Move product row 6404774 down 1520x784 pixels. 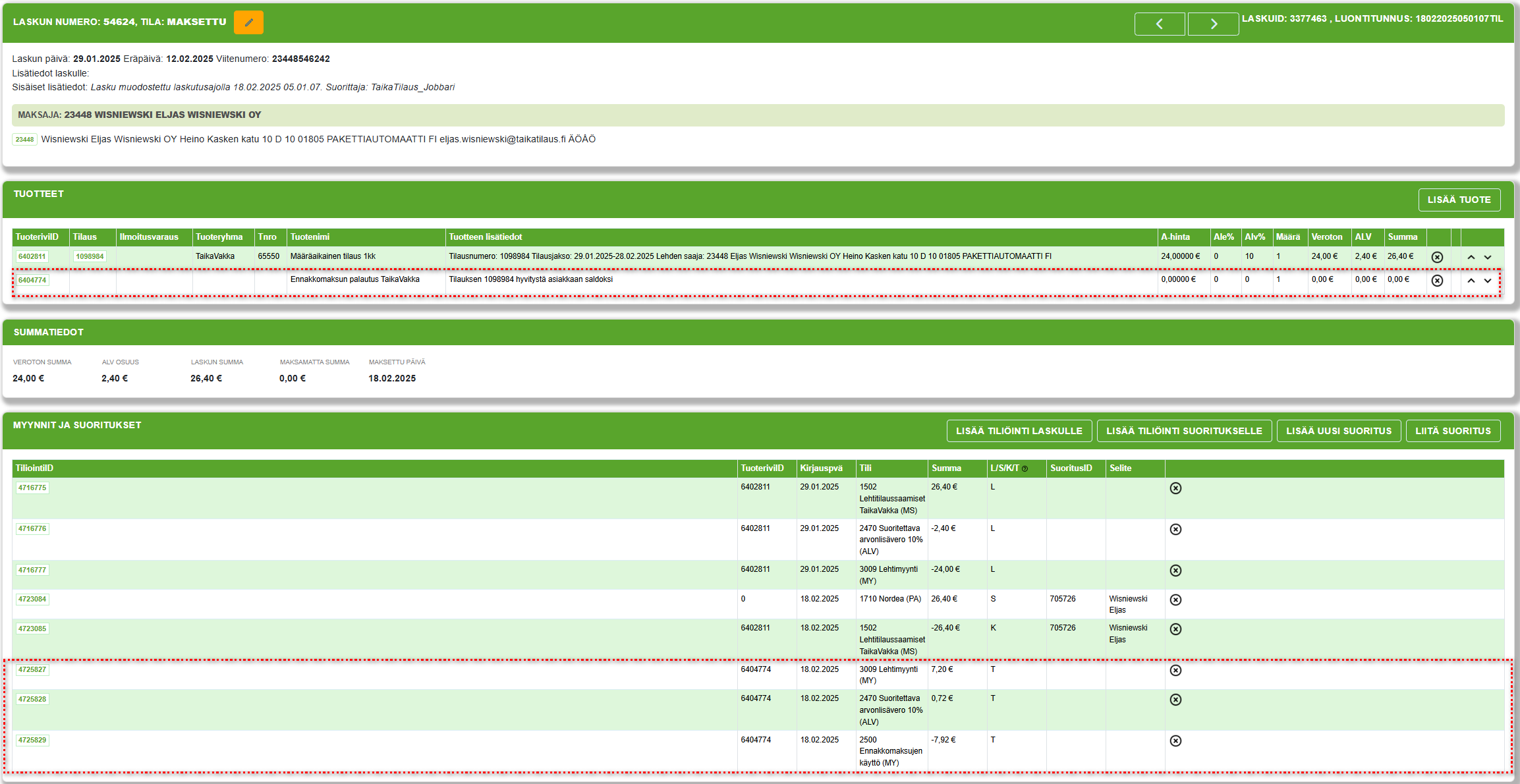coord(1488,281)
